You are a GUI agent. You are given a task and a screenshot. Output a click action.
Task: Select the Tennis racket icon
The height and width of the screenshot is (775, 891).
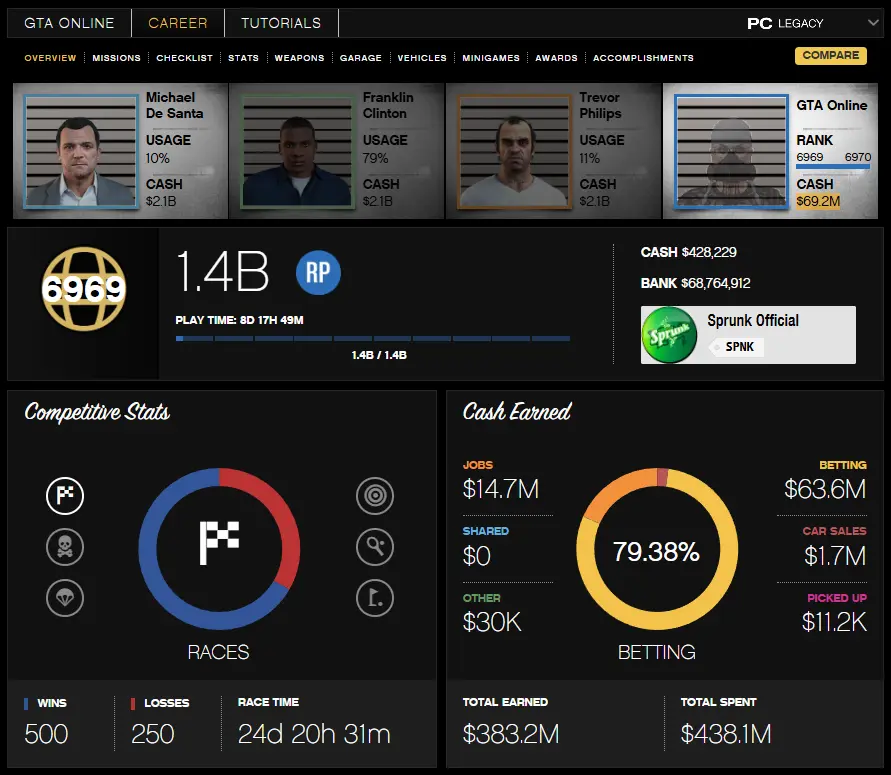375,547
